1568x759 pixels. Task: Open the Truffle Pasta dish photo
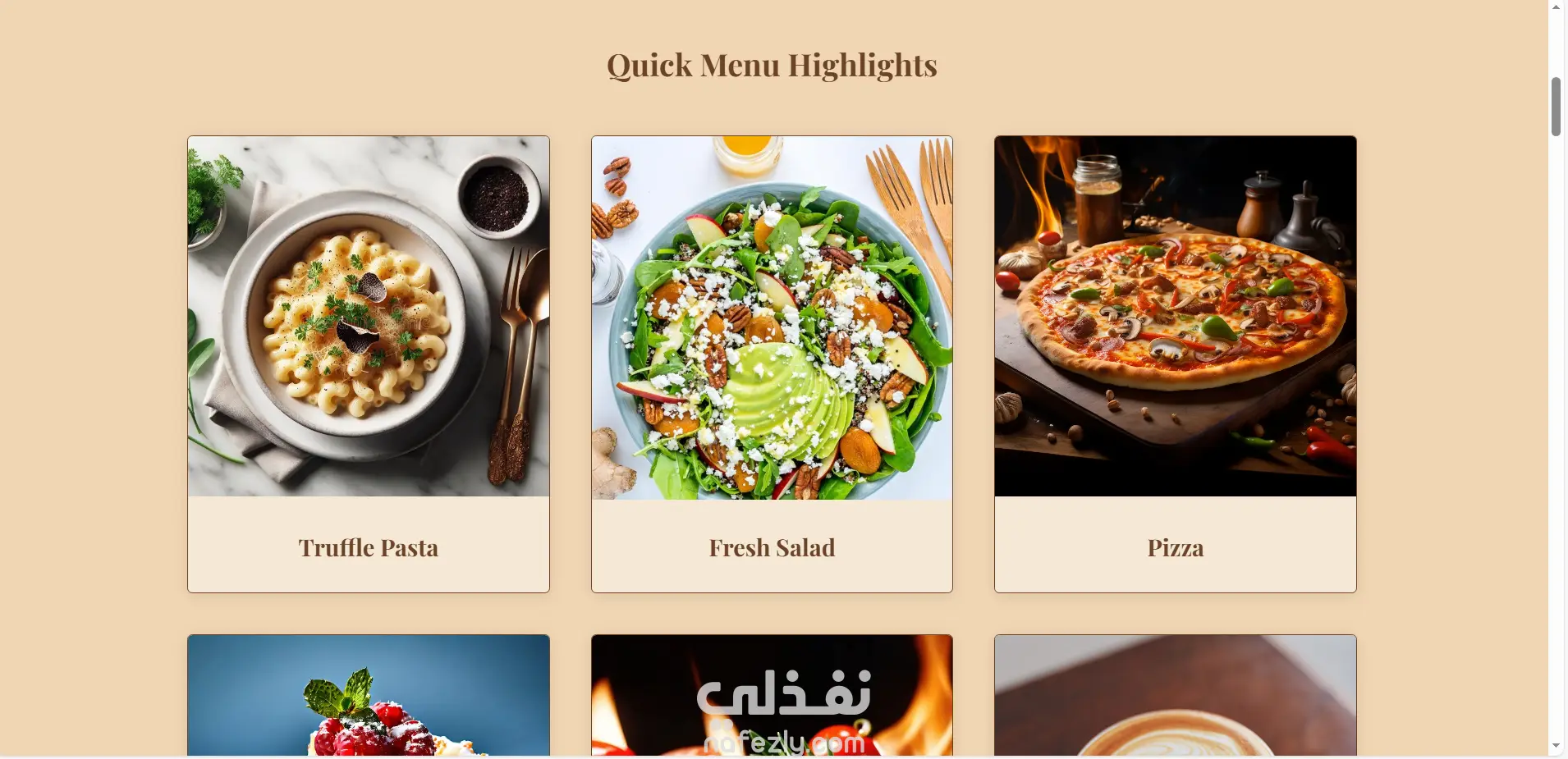[369, 317]
